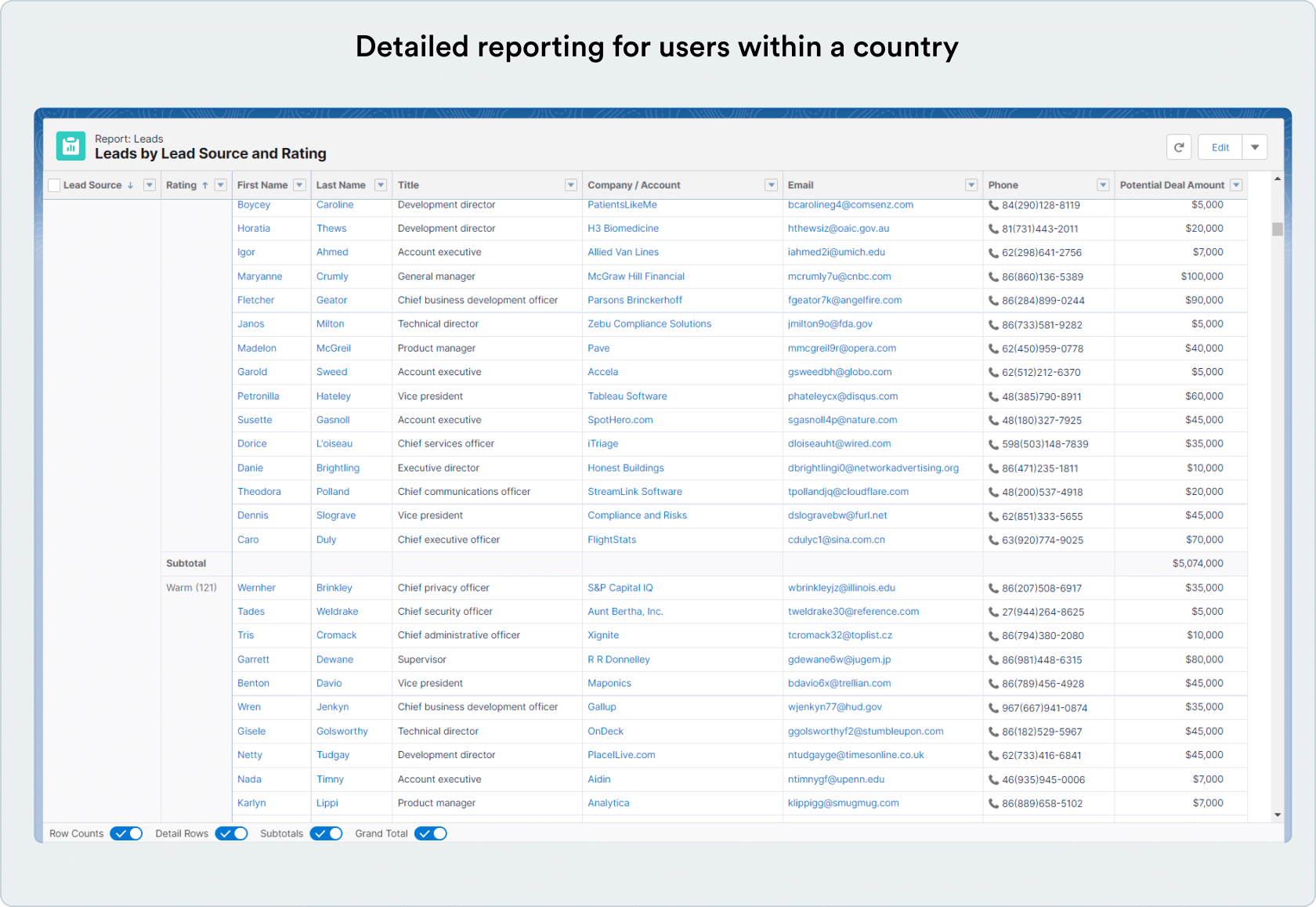
Task: Open the Email column header dropdown
Action: [971, 186]
